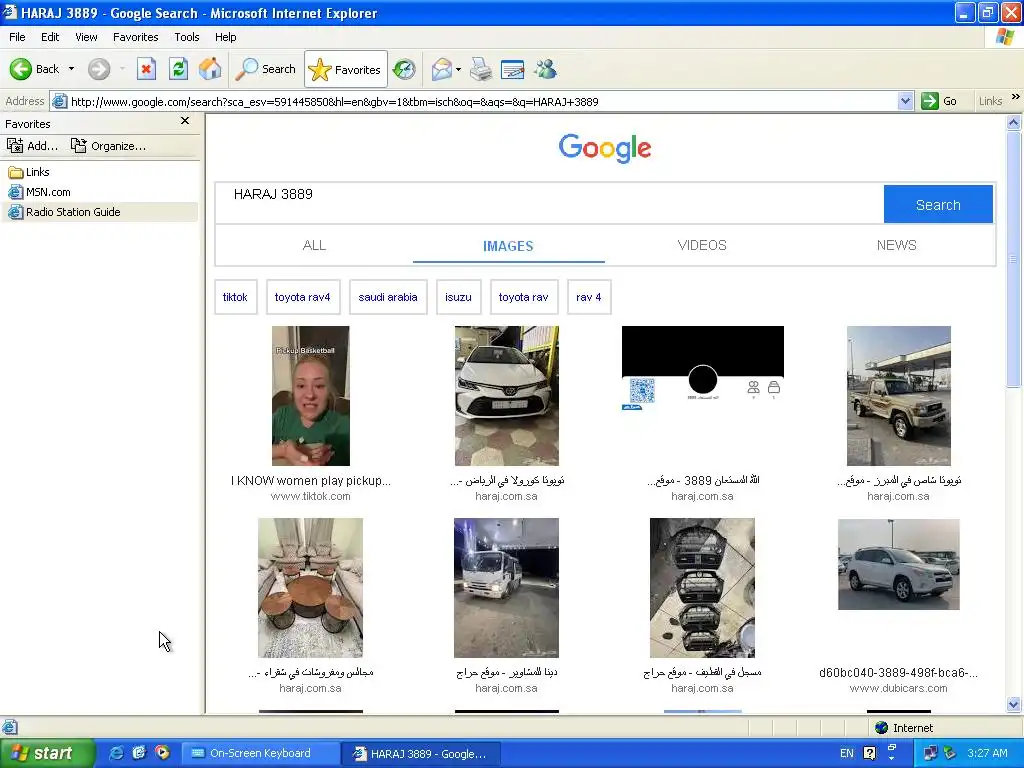1024x768 pixels.
Task: Print the page with the printer icon
Action: pos(481,69)
